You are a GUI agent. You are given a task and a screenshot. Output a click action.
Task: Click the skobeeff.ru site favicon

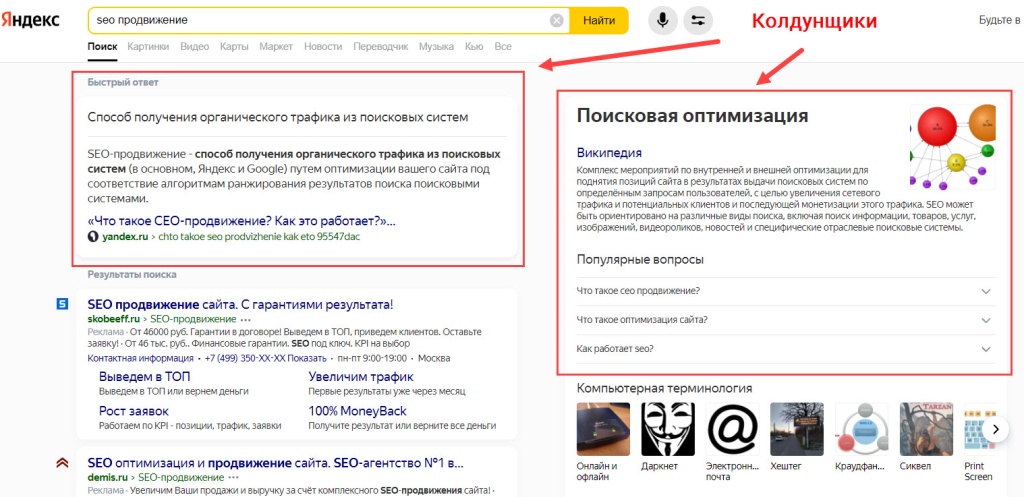click(x=62, y=304)
